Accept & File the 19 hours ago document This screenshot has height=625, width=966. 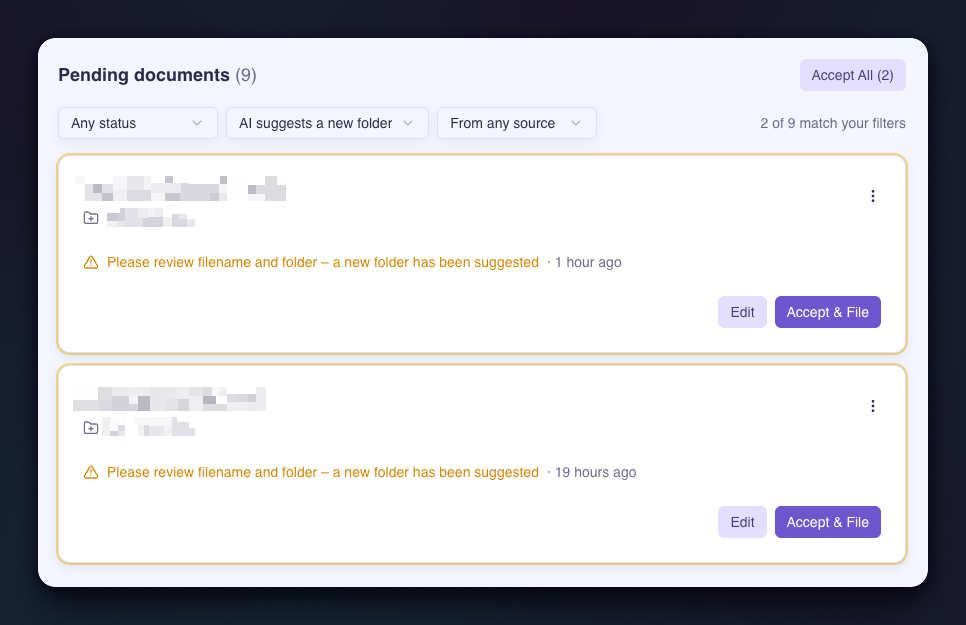[827, 522]
